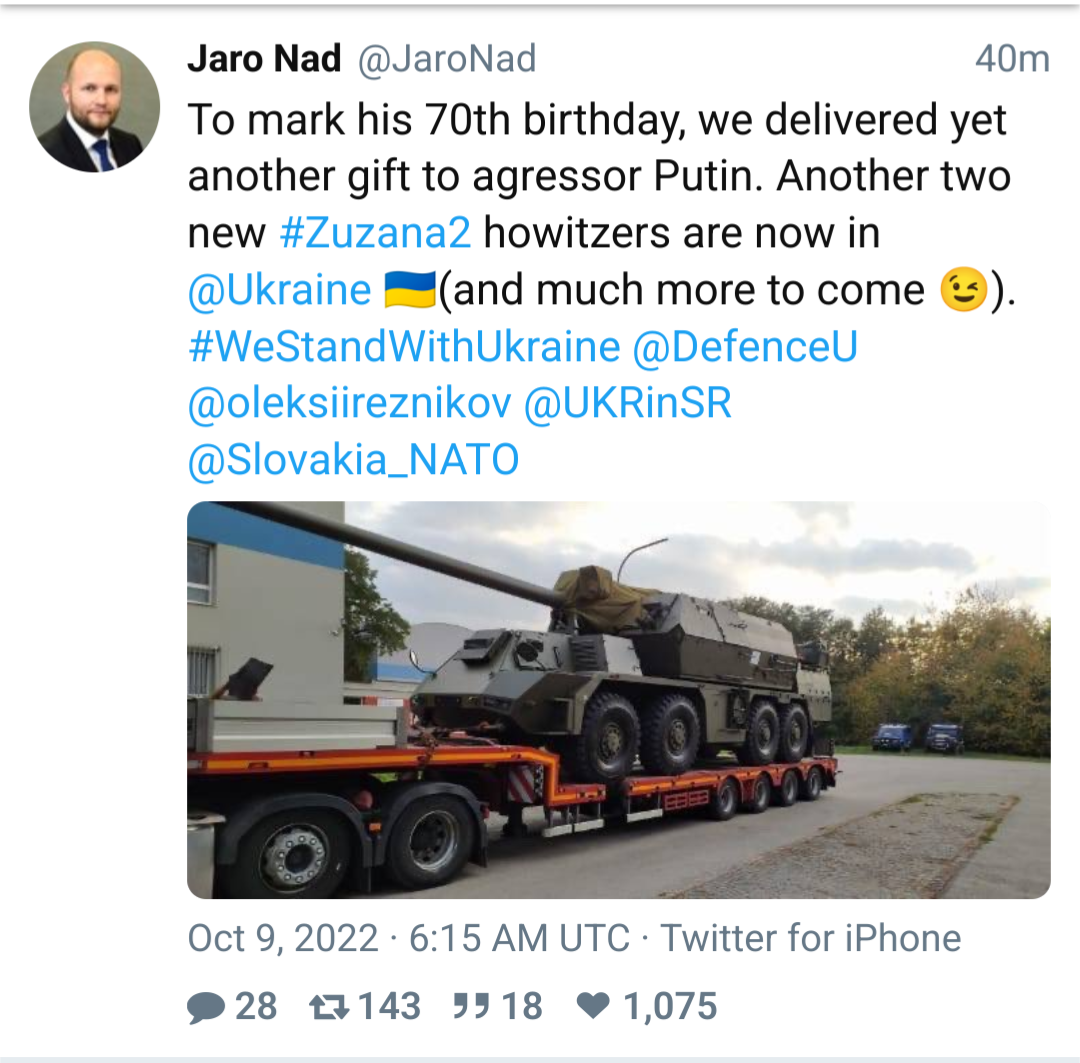This screenshot has height=1063, width=1080.
Task: Click the 40m relative timestamp
Action: click(1011, 60)
